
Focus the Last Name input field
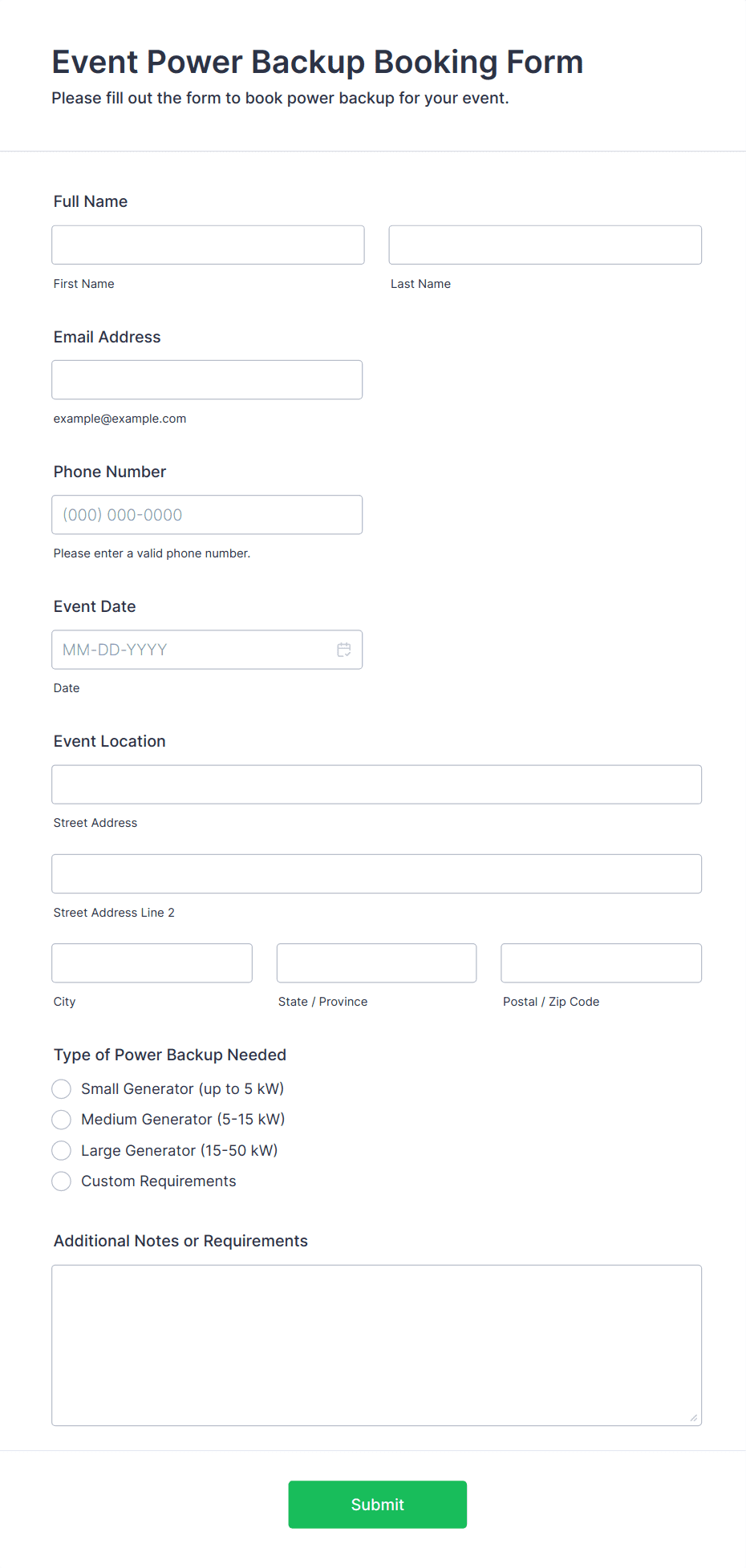tap(545, 245)
